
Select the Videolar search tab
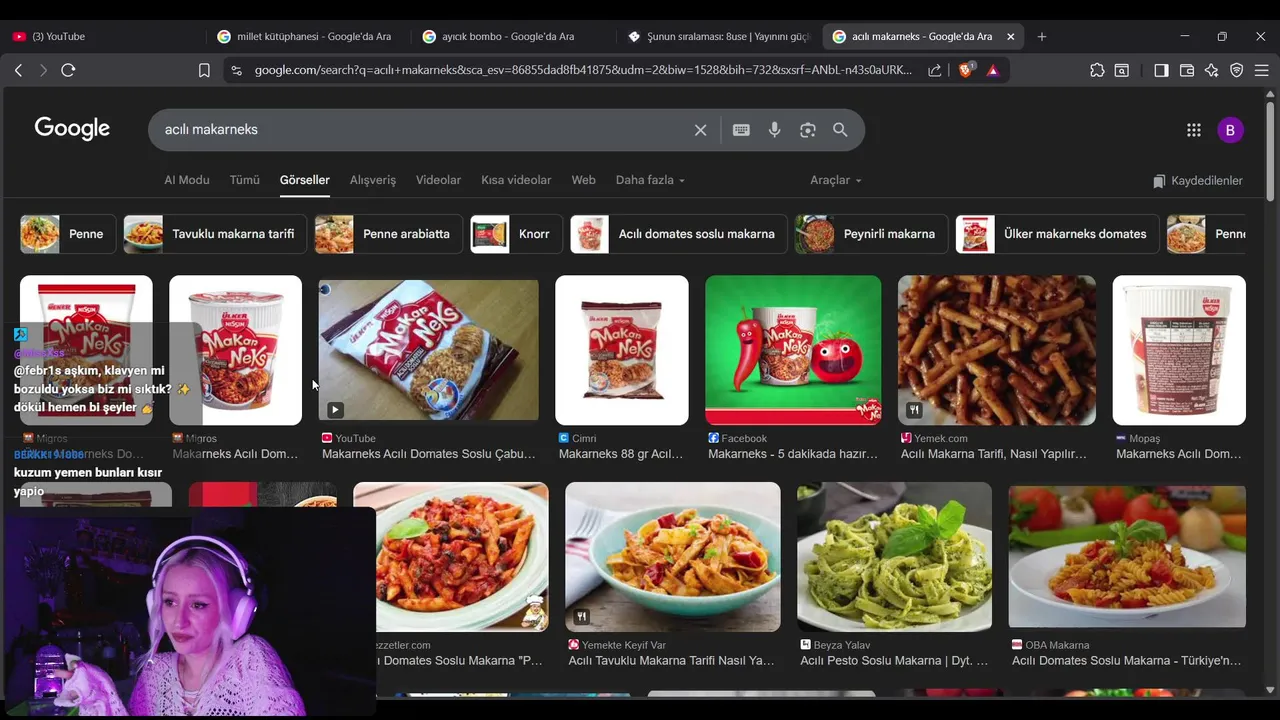[438, 180]
